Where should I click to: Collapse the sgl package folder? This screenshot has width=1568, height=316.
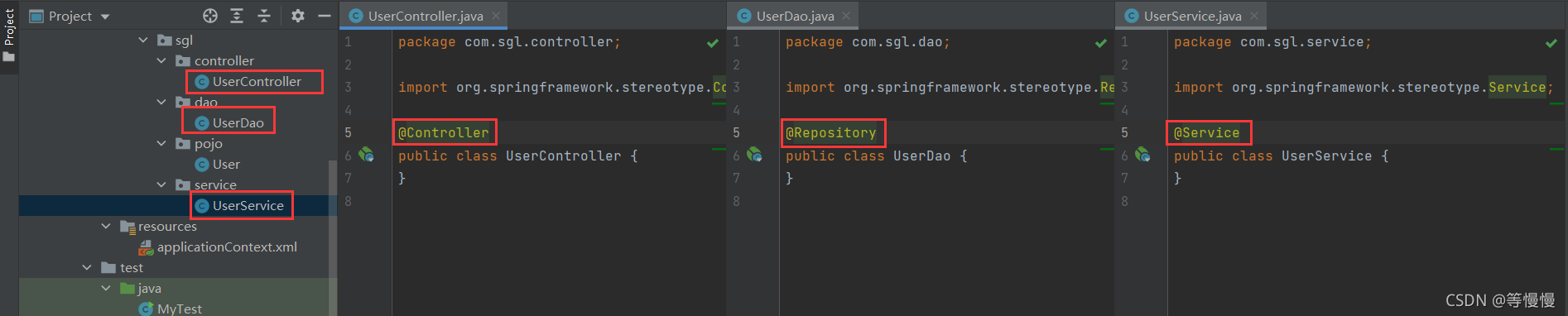click(143, 40)
